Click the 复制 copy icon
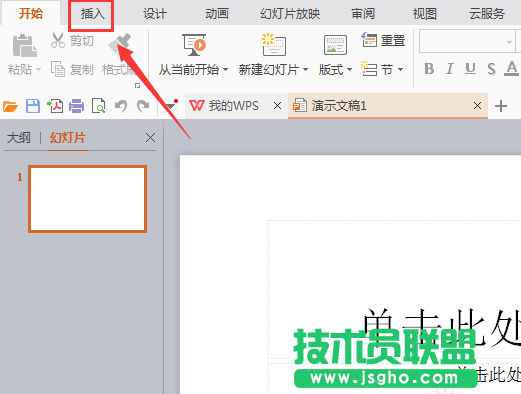Image resolution: width=521 pixels, height=394 pixels. tap(58, 69)
